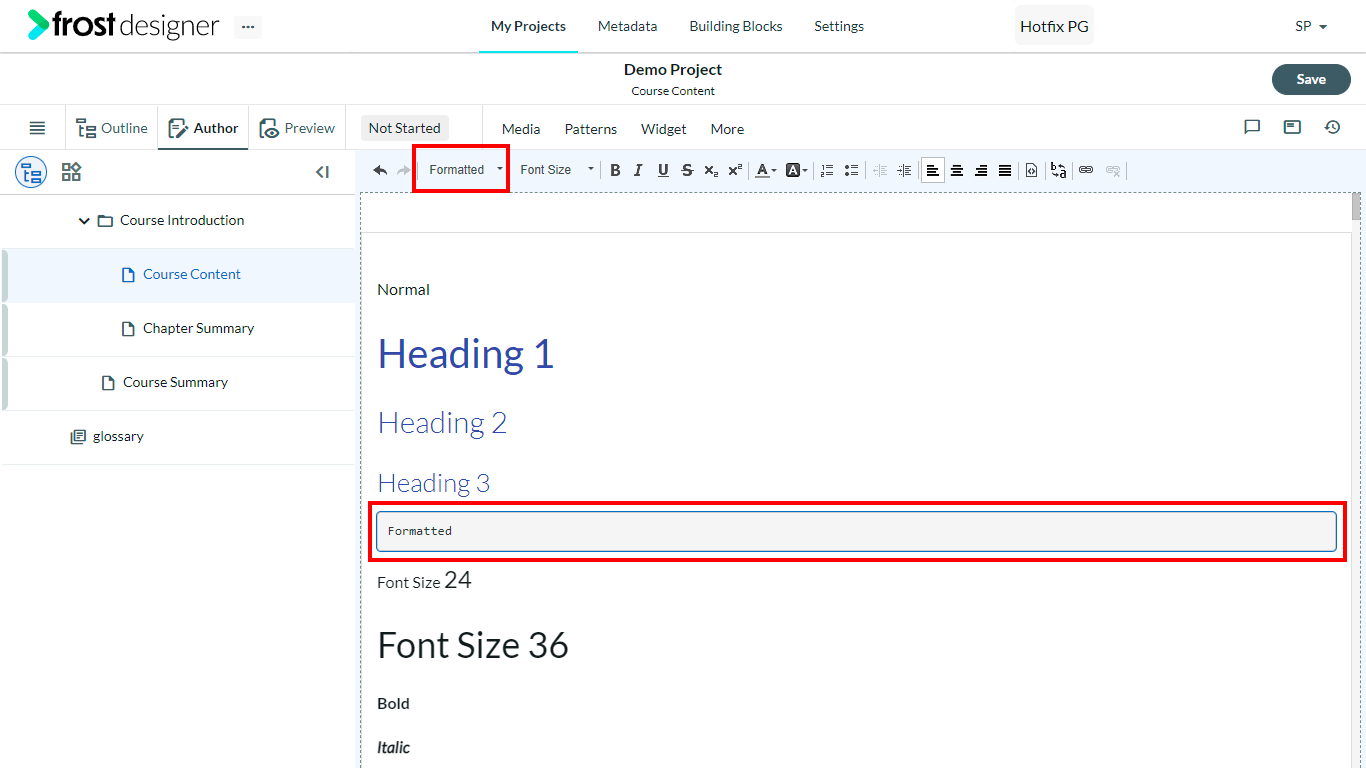This screenshot has height=768, width=1366.
Task: Click inside the Formatted code block
Action: click(856, 531)
